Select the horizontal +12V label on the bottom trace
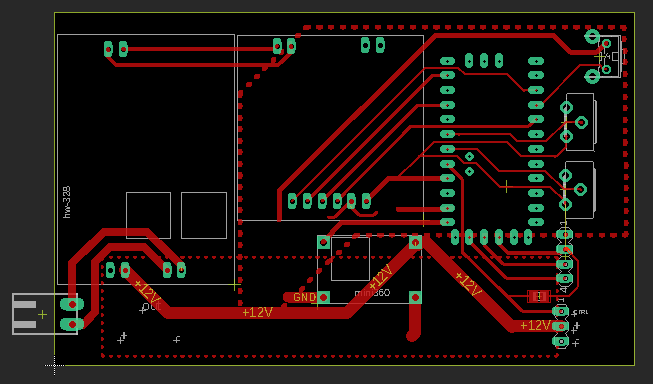Image resolution: width=653 pixels, height=384 pixels. [257, 312]
